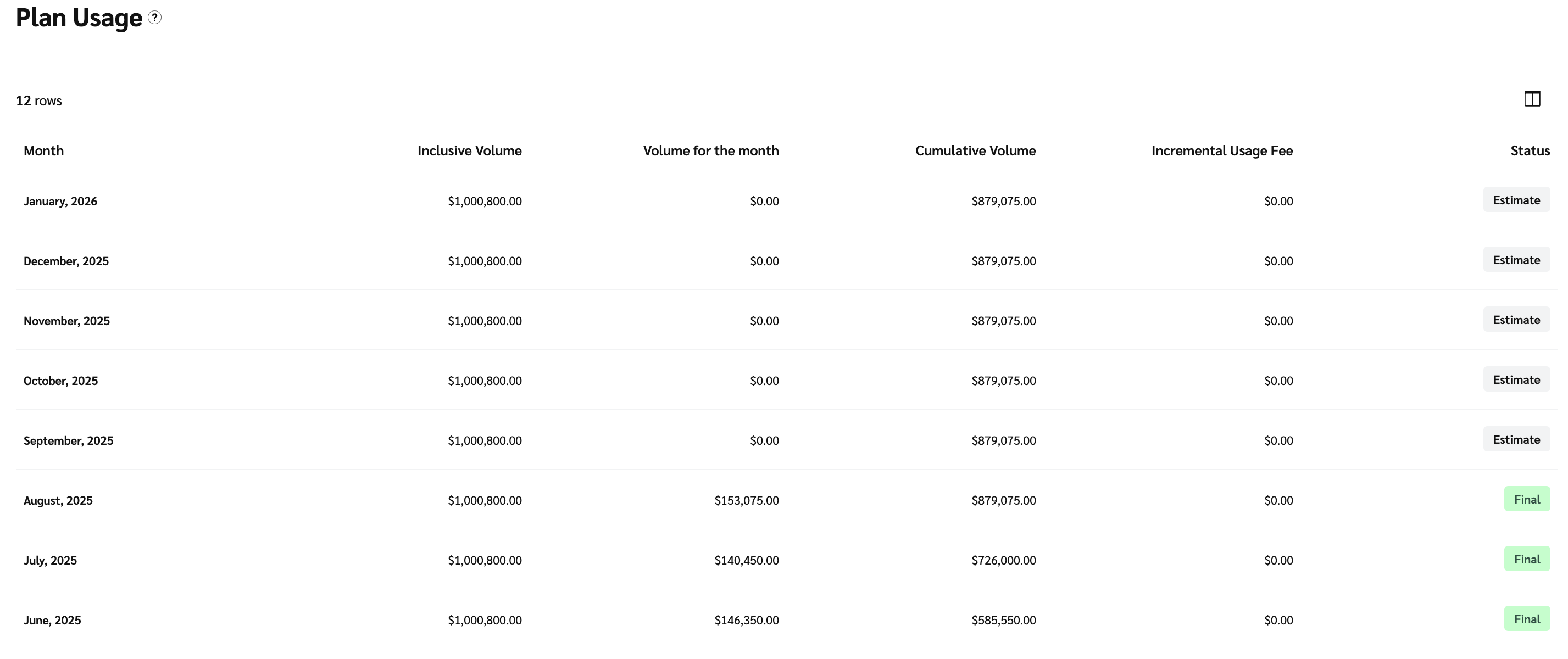1568x659 pixels.
Task: Click the Final badge for June, 2025
Action: coord(1527,619)
